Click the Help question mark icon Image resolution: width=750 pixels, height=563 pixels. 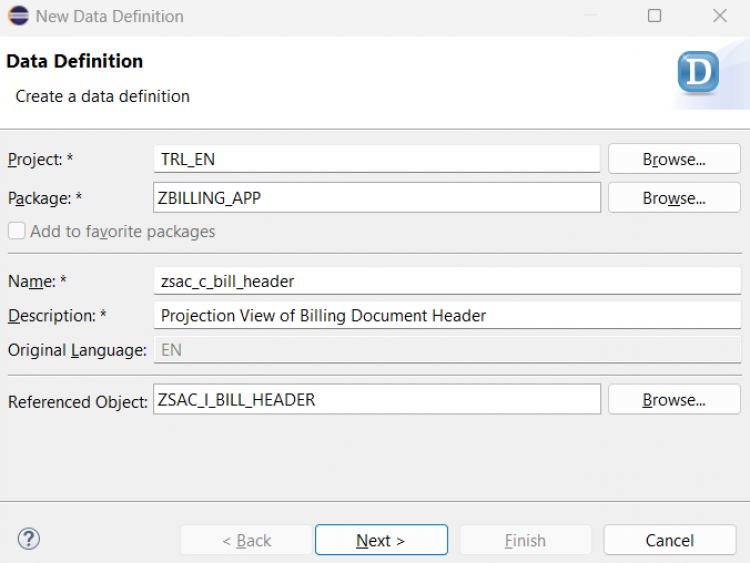(x=29, y=540)
